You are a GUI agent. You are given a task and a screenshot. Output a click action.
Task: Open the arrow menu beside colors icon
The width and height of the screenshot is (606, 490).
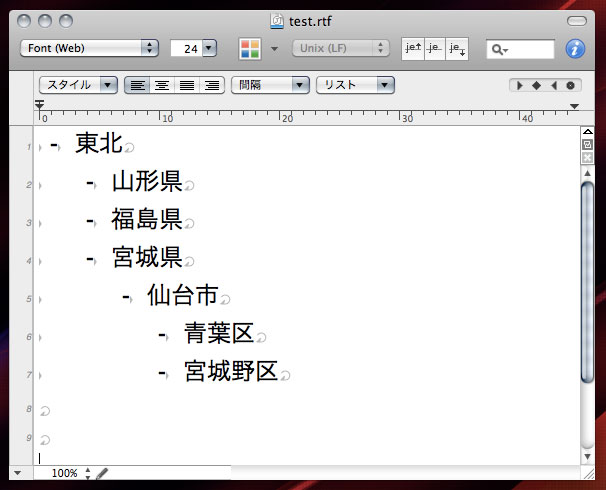point(274,49)
